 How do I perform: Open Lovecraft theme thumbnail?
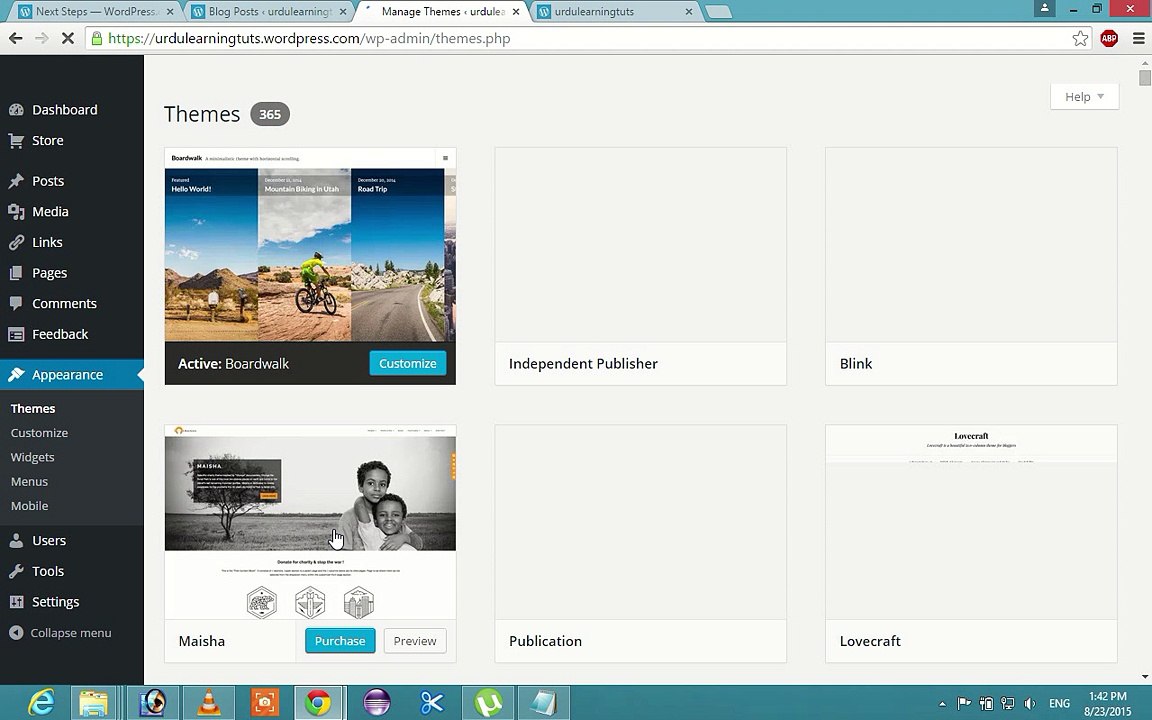click(971, 522)
